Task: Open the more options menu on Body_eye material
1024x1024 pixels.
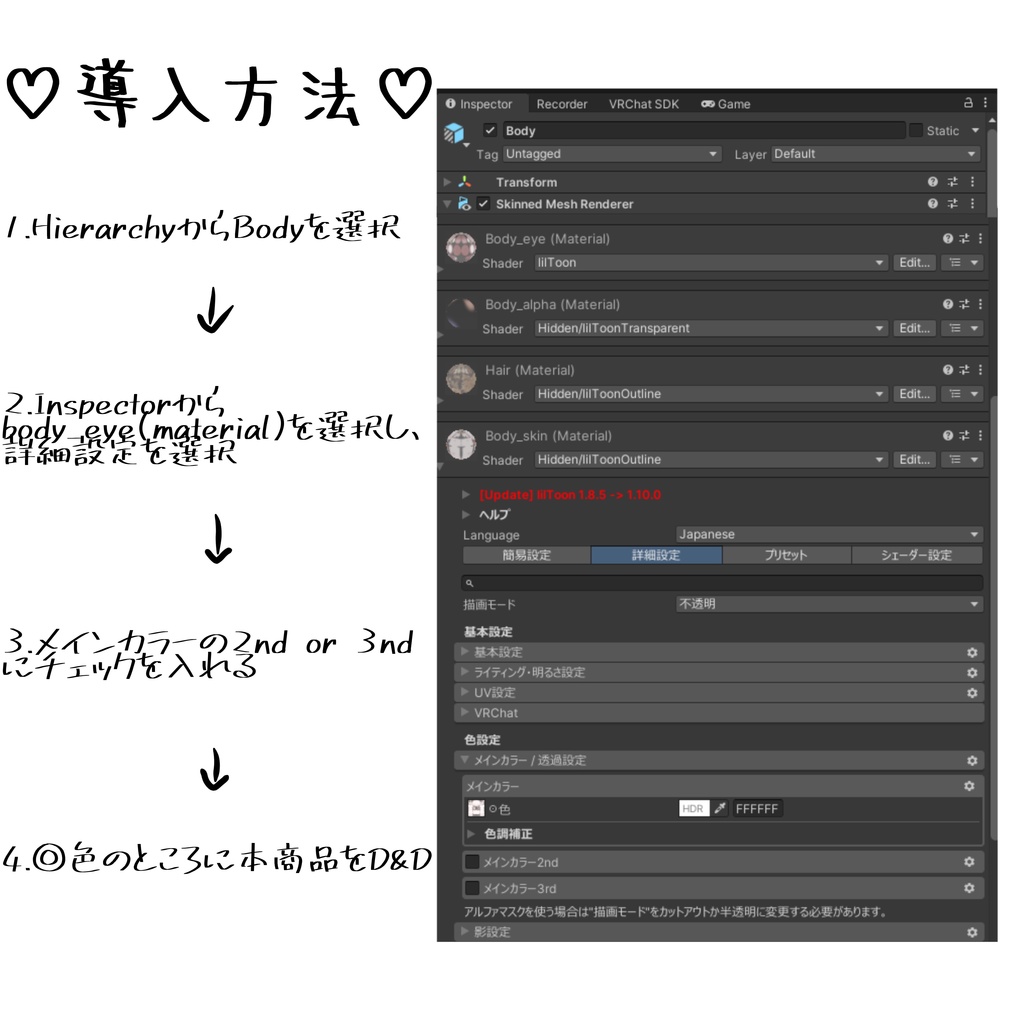Action: coord(979,239)
